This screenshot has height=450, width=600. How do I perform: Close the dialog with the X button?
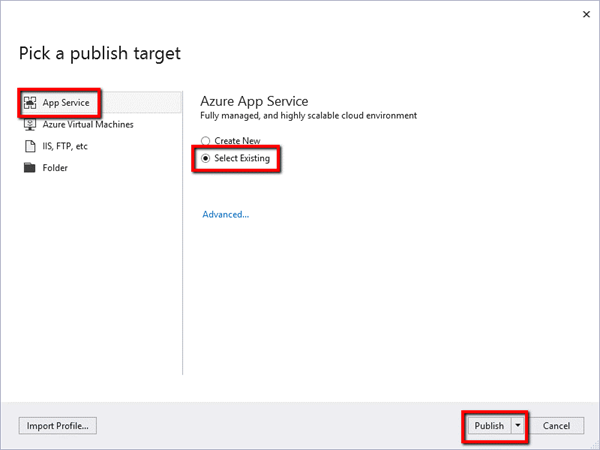pos(586,14)
